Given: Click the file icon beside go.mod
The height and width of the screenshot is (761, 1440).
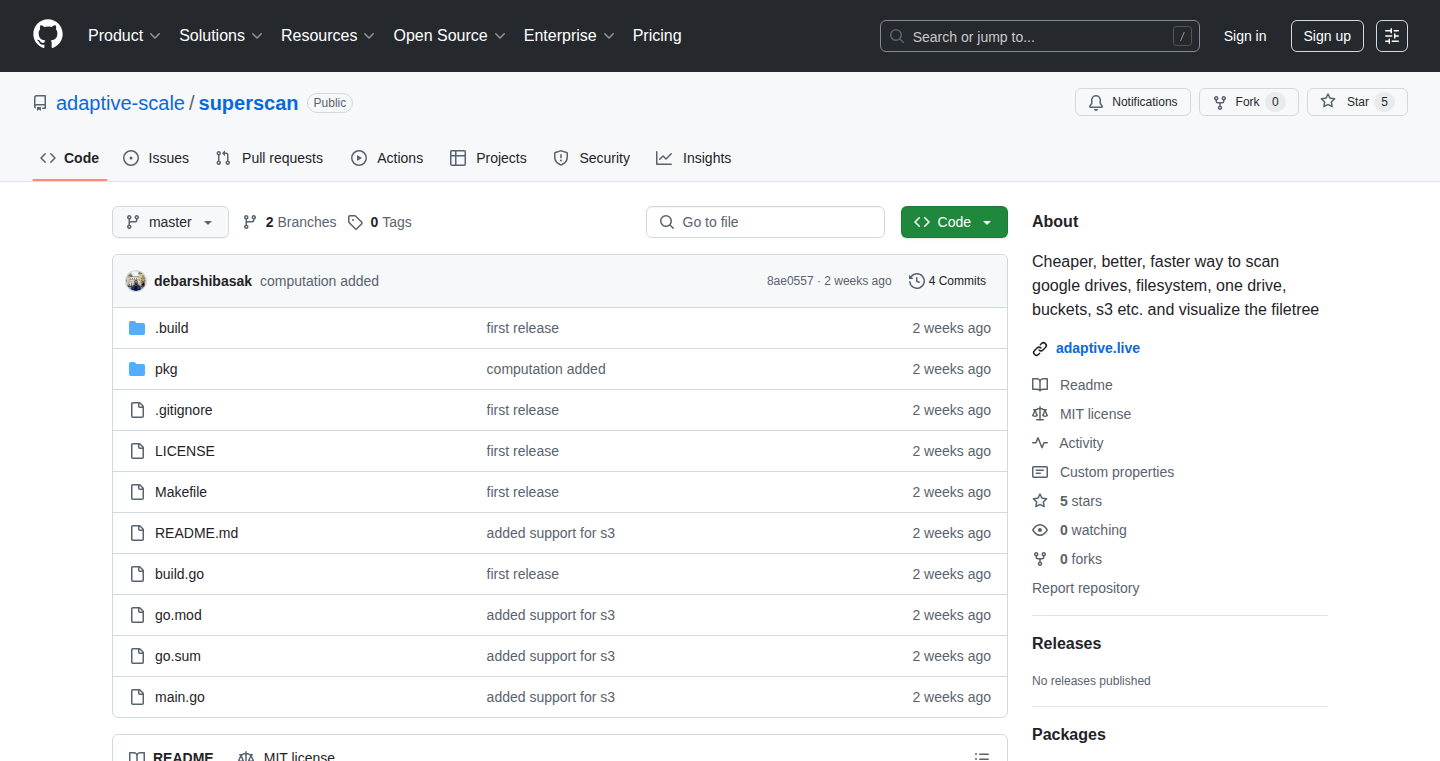Looking at the screenshot, I should tap(137, 615).
